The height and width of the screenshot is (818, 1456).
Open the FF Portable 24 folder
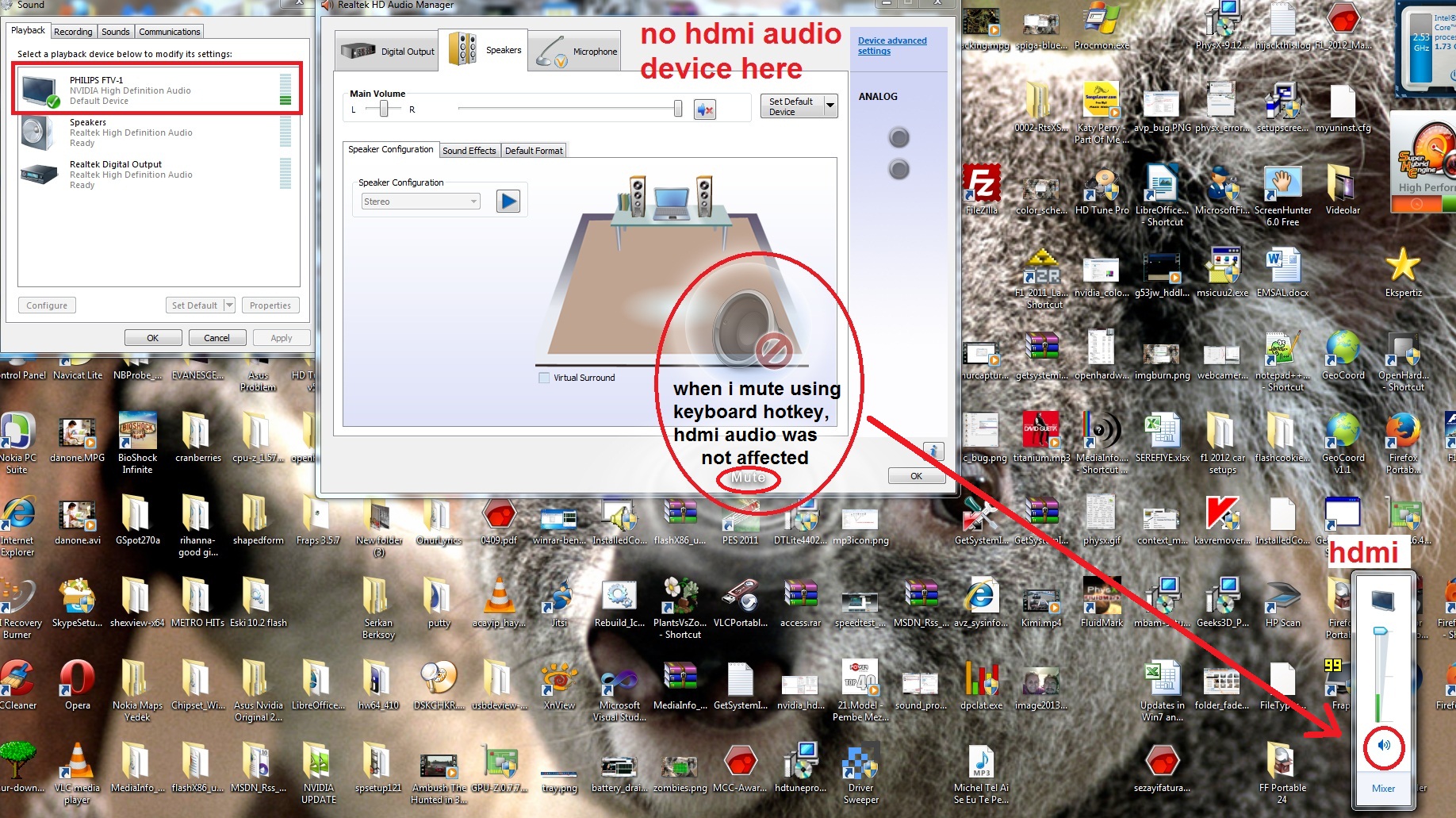tap(1282, 774)
